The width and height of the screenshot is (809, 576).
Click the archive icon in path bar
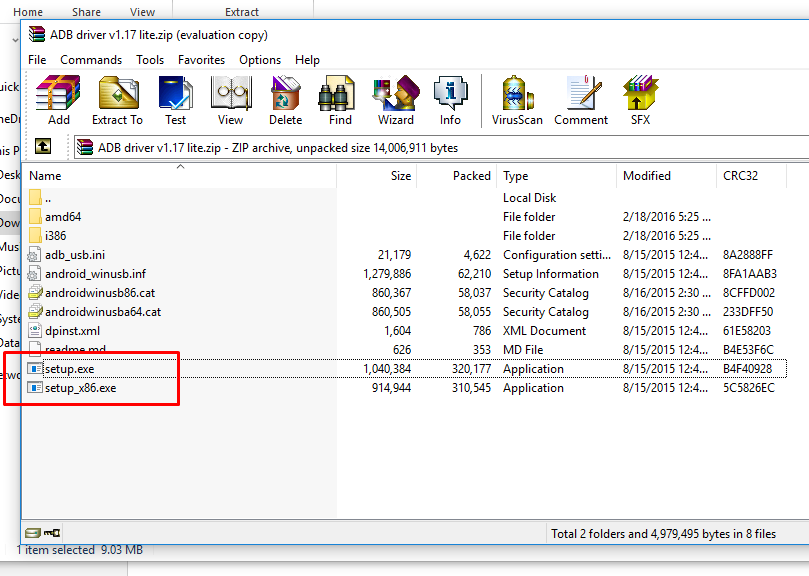pyautogui.click(x=85, y=148)
